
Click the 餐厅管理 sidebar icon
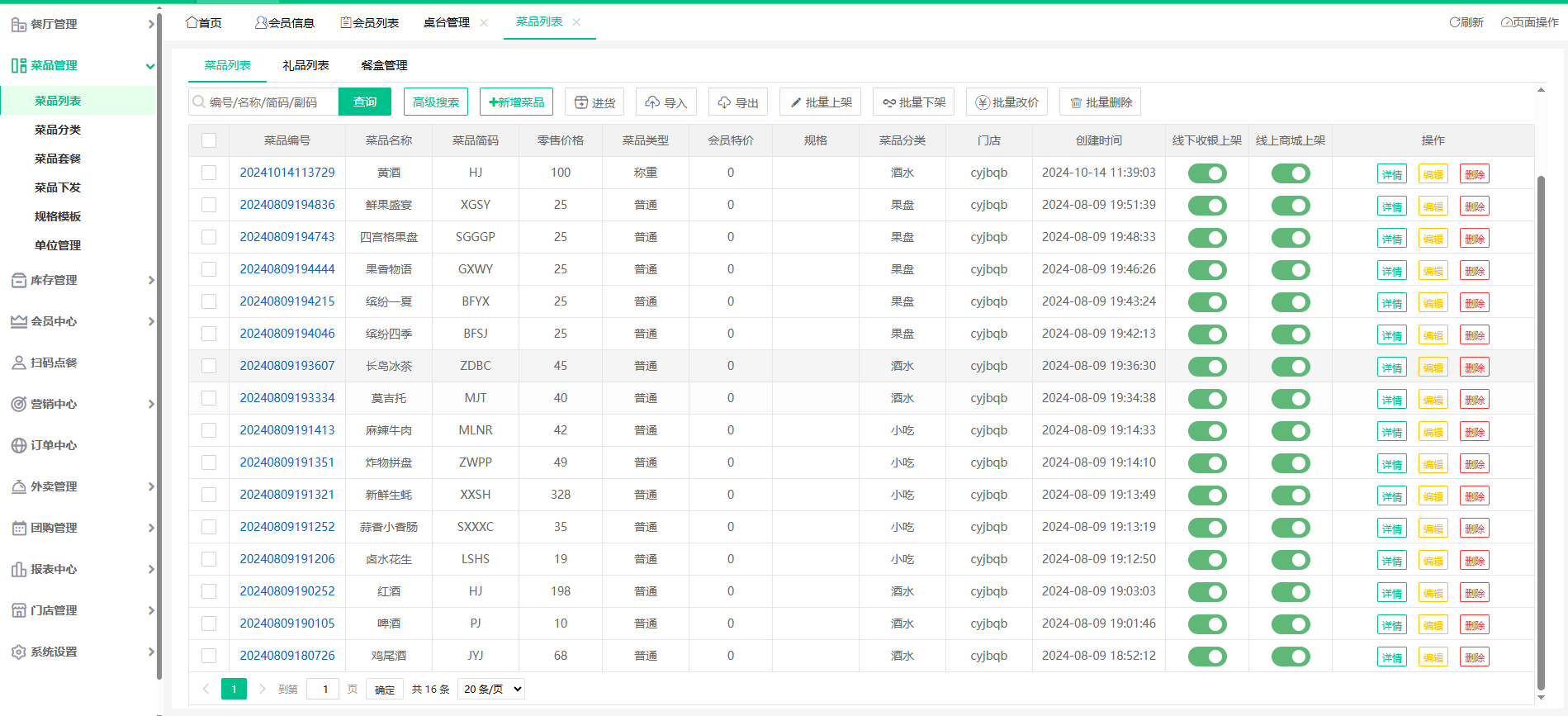click(18, 25)
